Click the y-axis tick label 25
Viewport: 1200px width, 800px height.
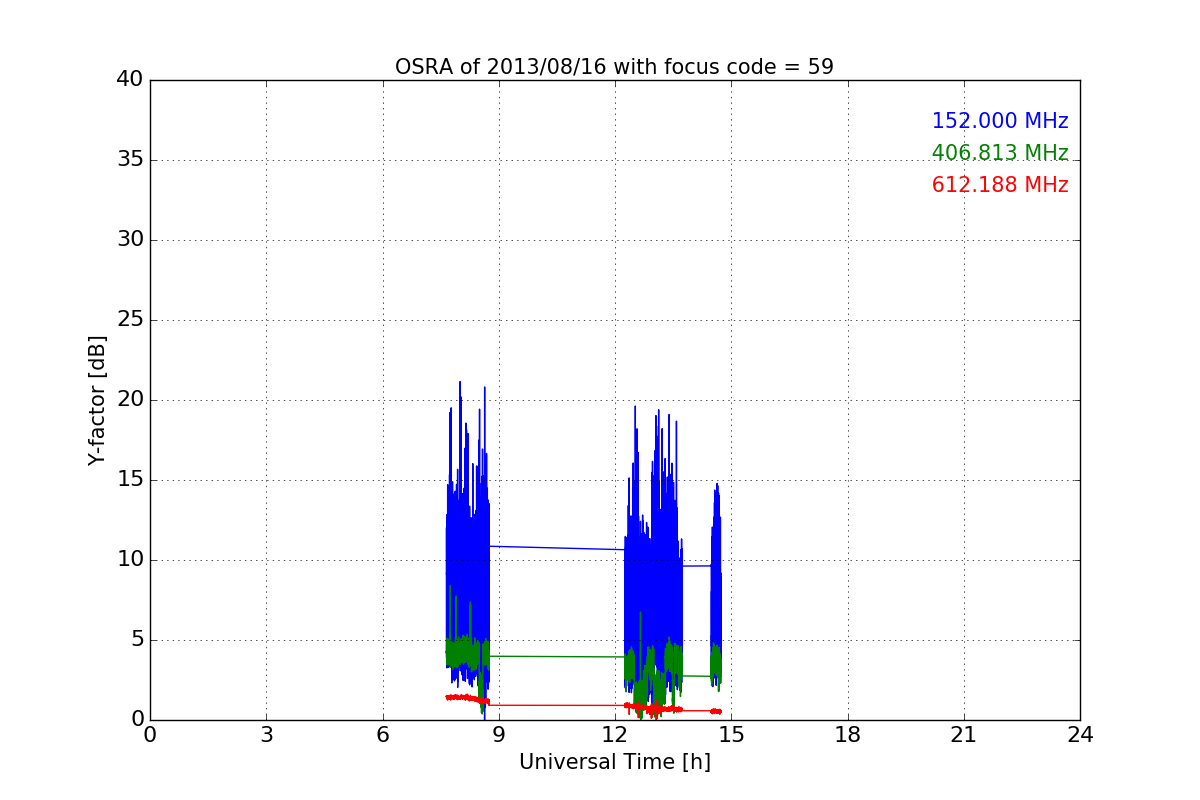[130, 320]
